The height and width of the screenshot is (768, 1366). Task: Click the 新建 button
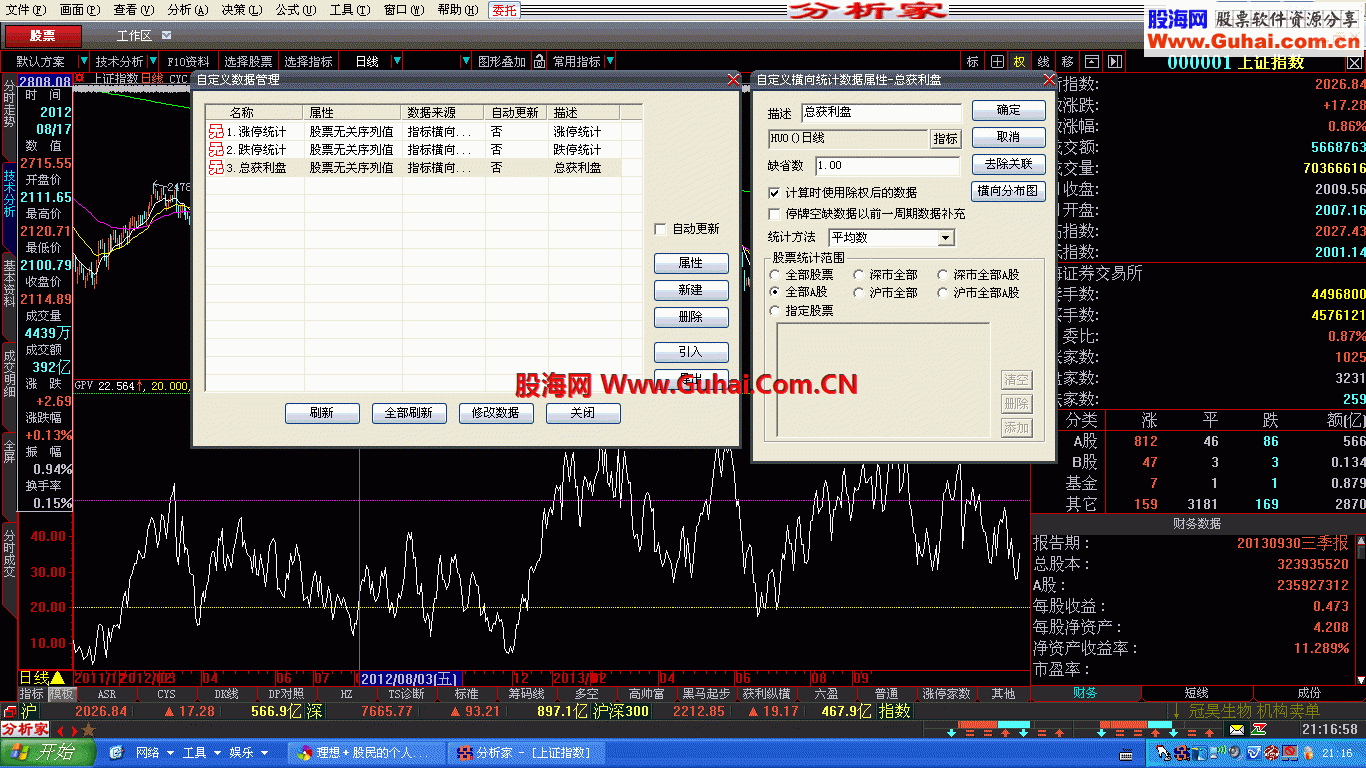[x=691, y=290]
